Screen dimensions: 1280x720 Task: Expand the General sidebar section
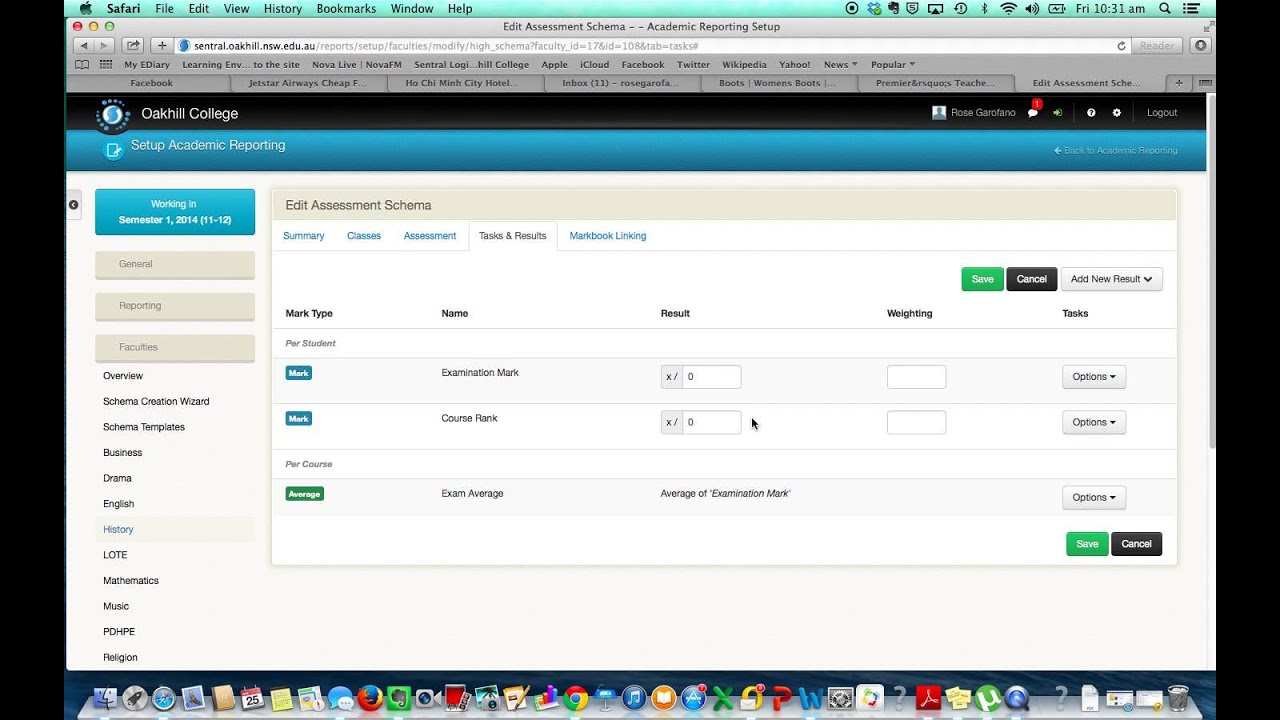(175, 264)
